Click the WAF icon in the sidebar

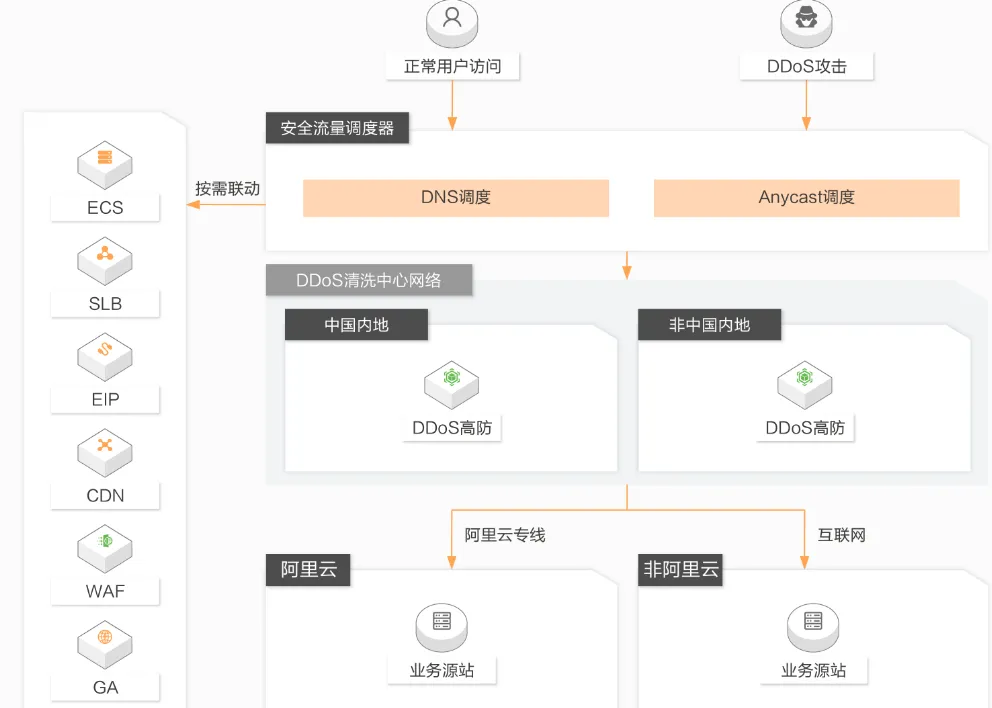tap(103, 548)
